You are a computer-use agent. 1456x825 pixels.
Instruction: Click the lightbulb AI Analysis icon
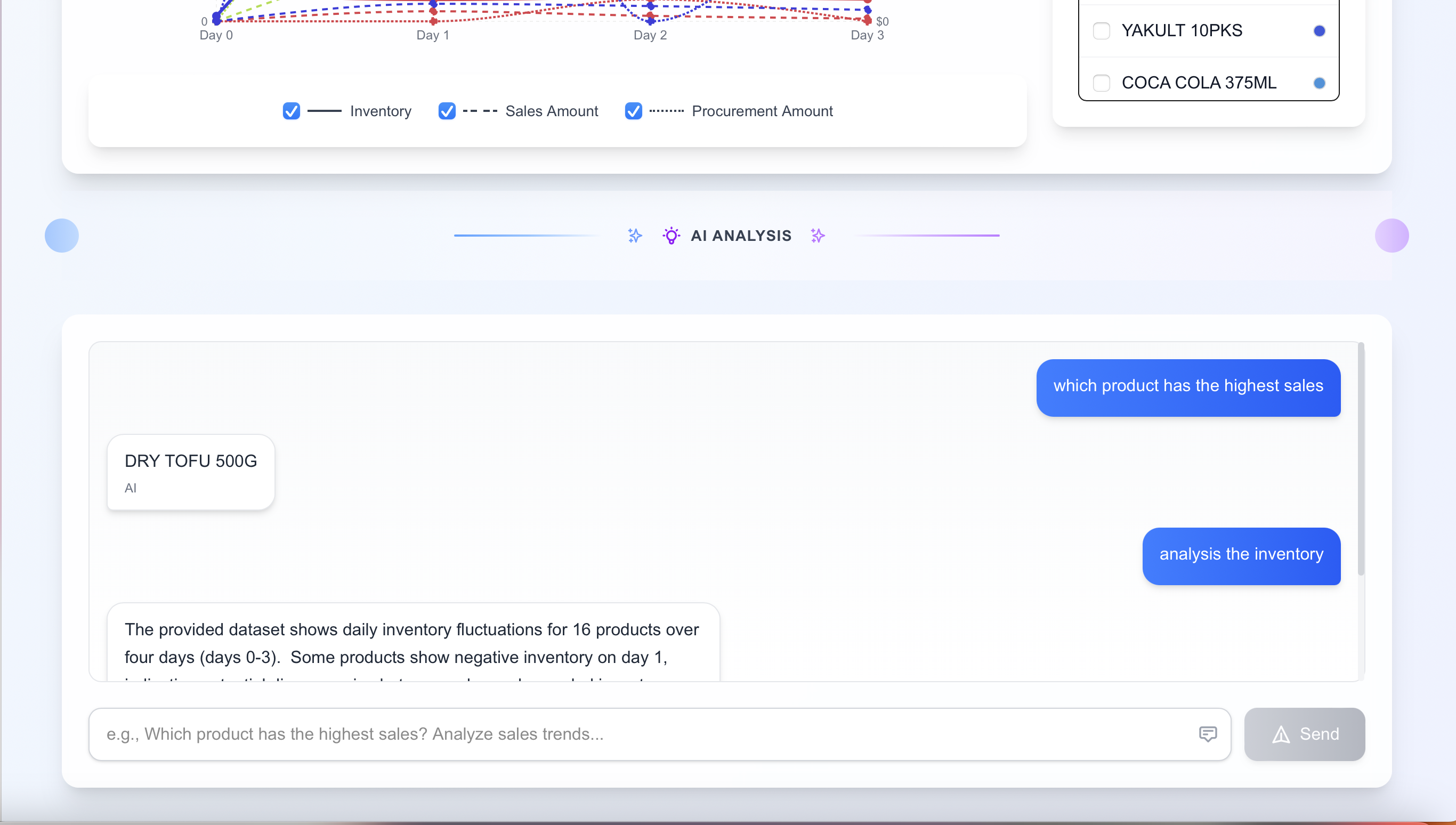tap(672, 236)
